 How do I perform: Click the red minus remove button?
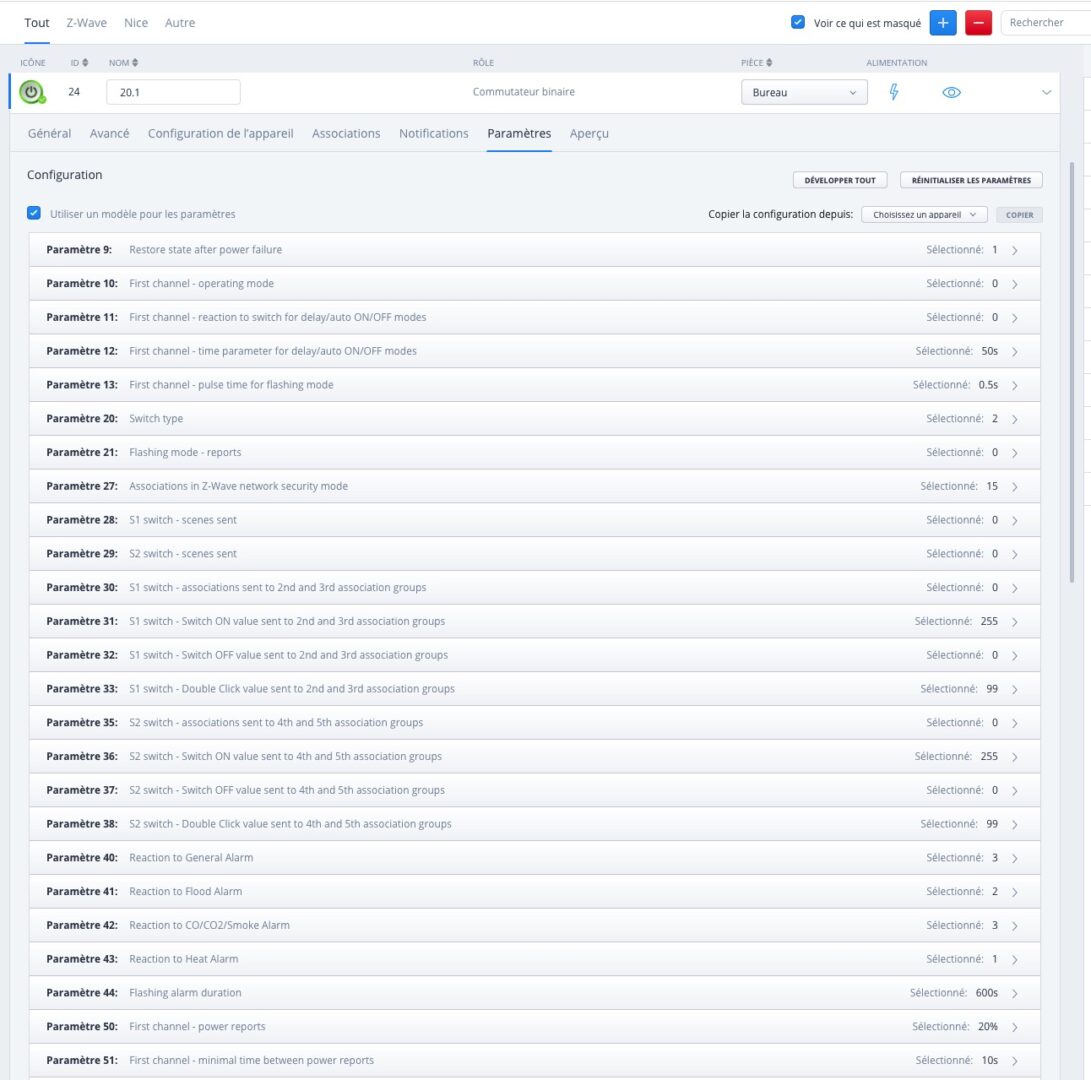(x=978, y=23)
